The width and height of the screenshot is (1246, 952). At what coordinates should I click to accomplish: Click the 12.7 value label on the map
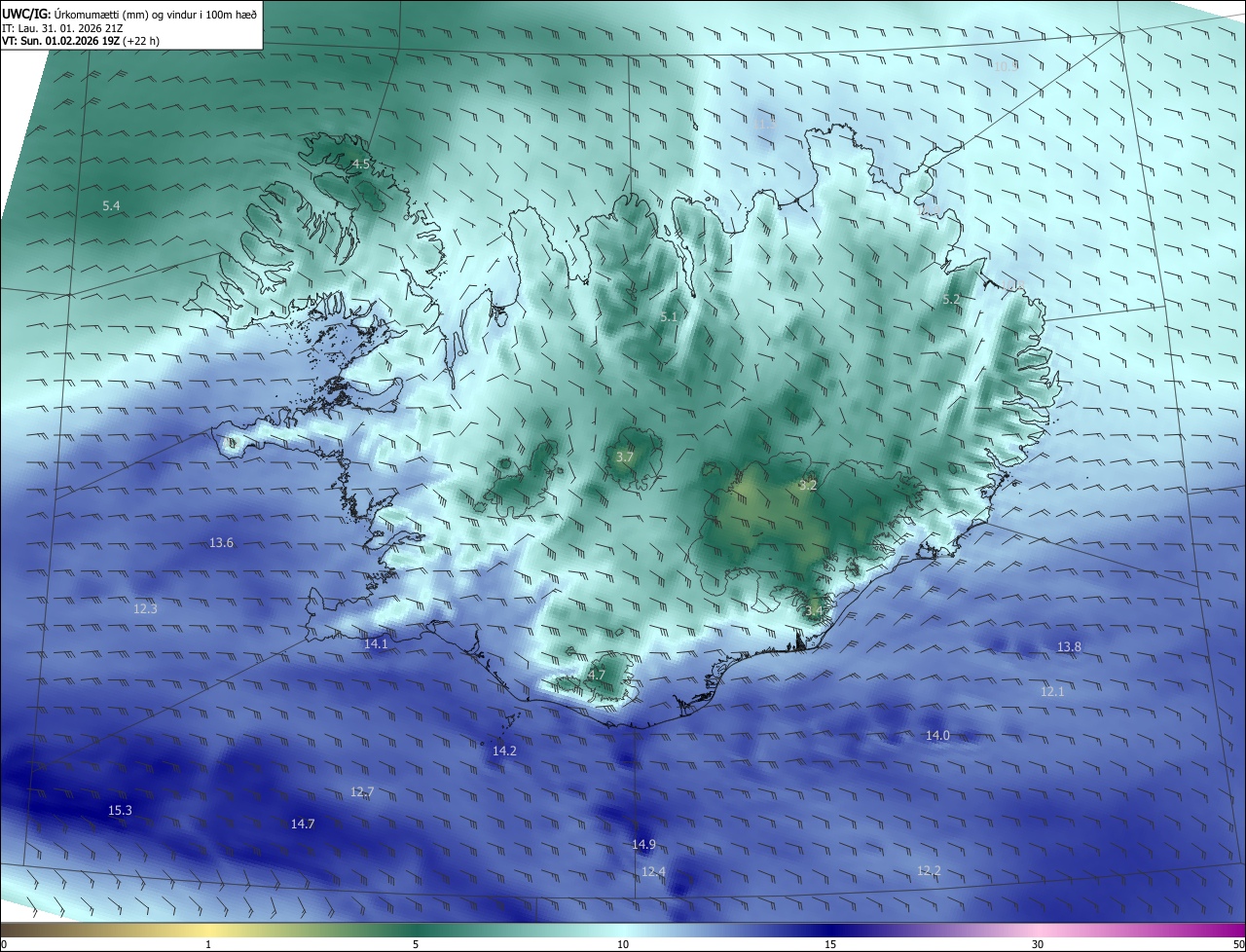coord(362,791)
